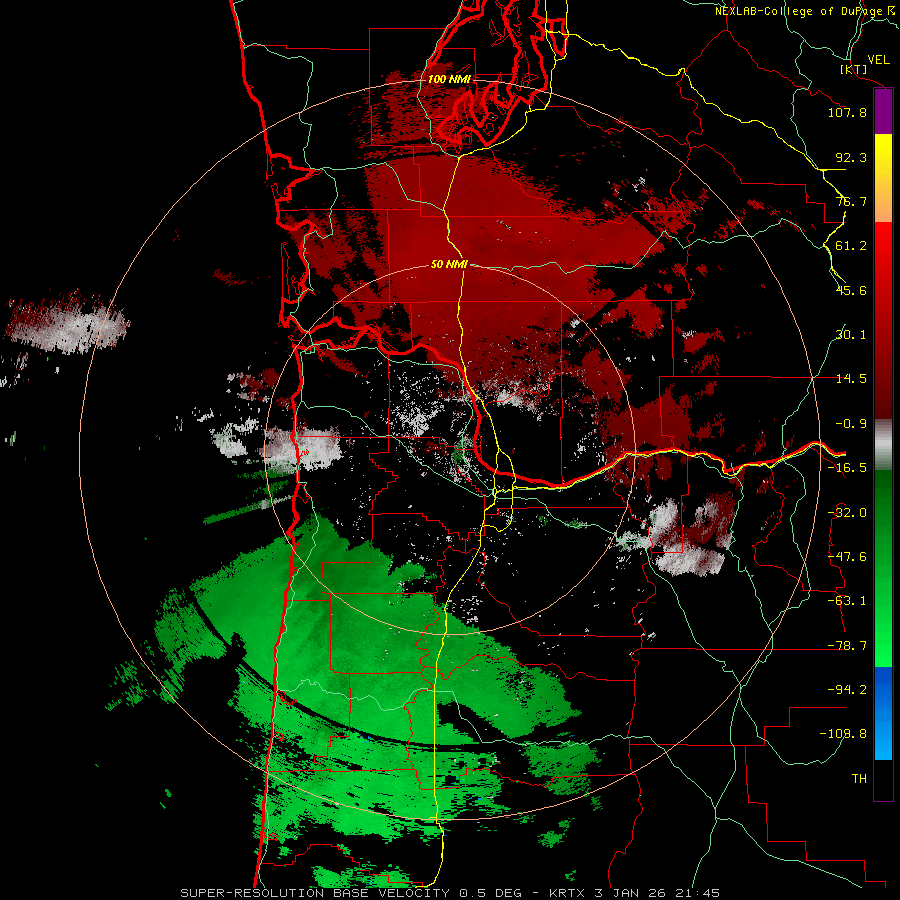Click the -94.2 value on velocity scale
The height and width of the screenshot is (900, 900).
pyautogui.click(x=847, y=690)
